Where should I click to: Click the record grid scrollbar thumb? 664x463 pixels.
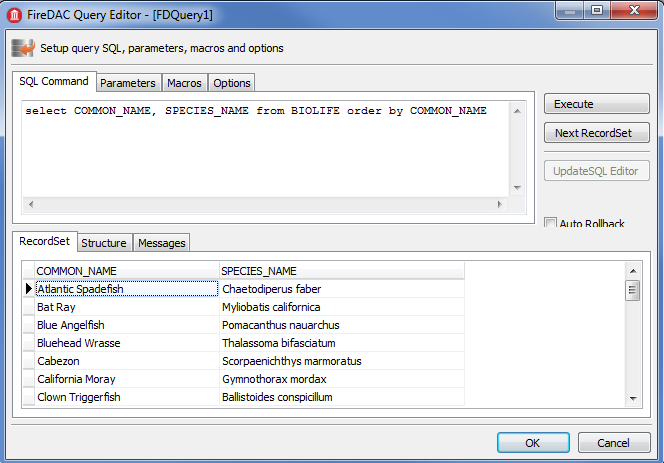[633, 290]
